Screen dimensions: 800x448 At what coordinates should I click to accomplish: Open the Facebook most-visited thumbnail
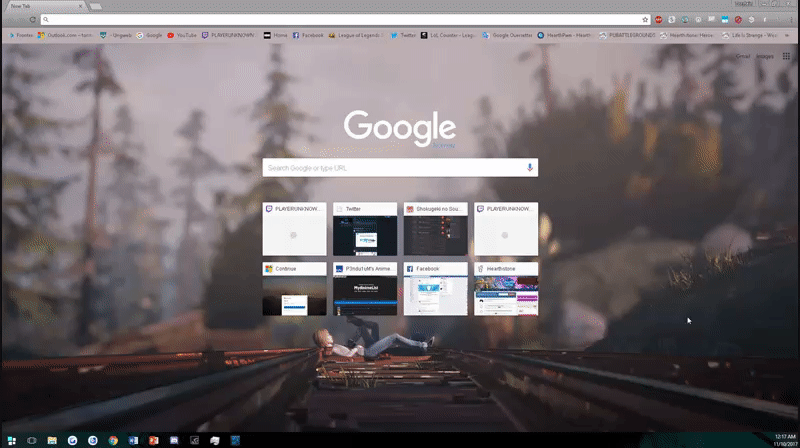pyautogui.click(x=435, y=289)
